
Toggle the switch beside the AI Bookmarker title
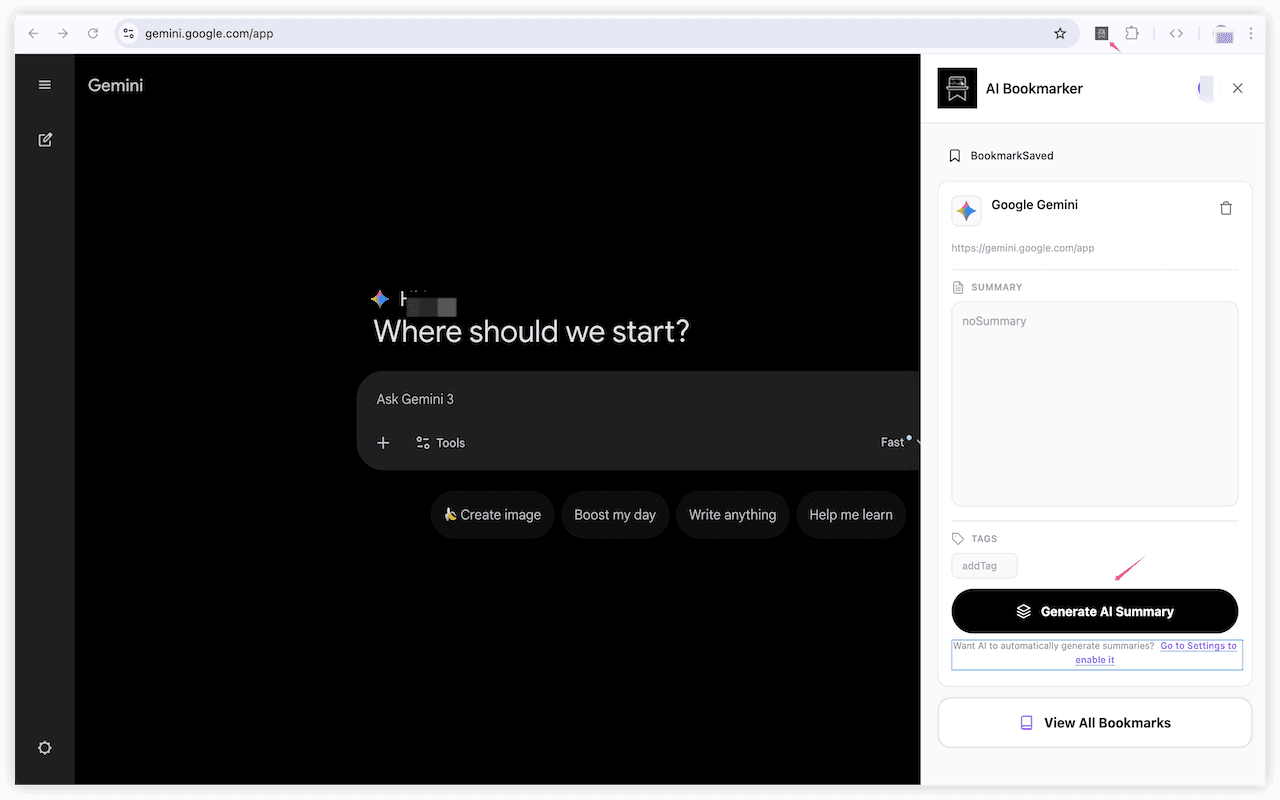(x=1205, y=88)
